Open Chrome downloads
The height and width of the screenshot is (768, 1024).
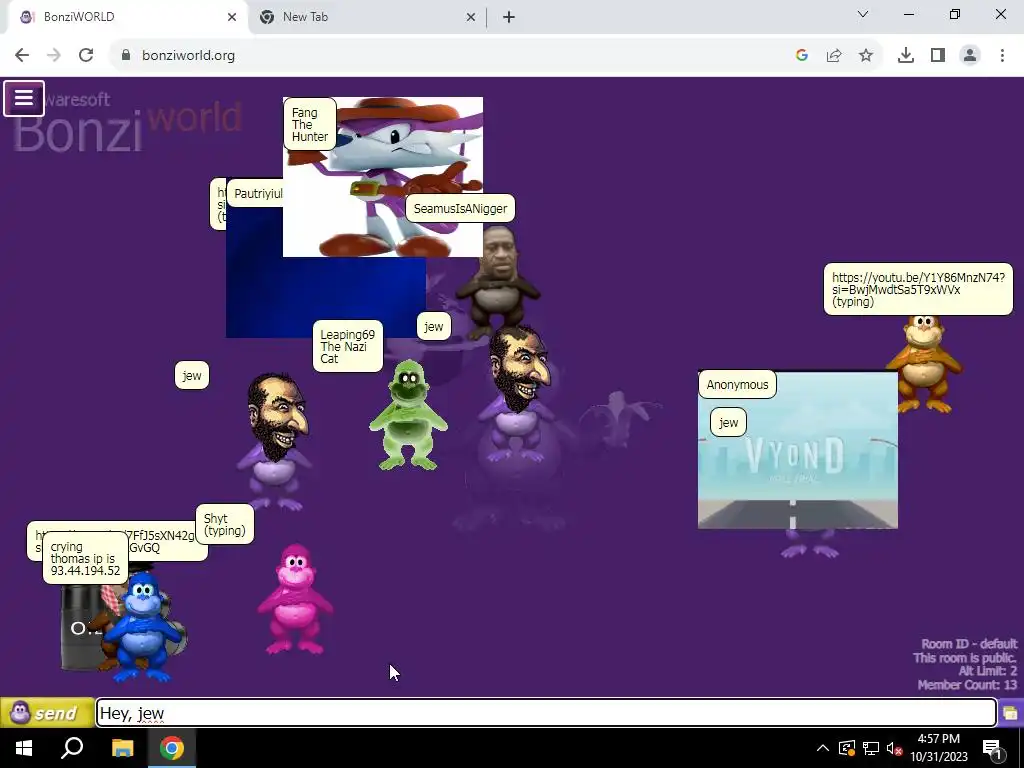coord(905,56)
